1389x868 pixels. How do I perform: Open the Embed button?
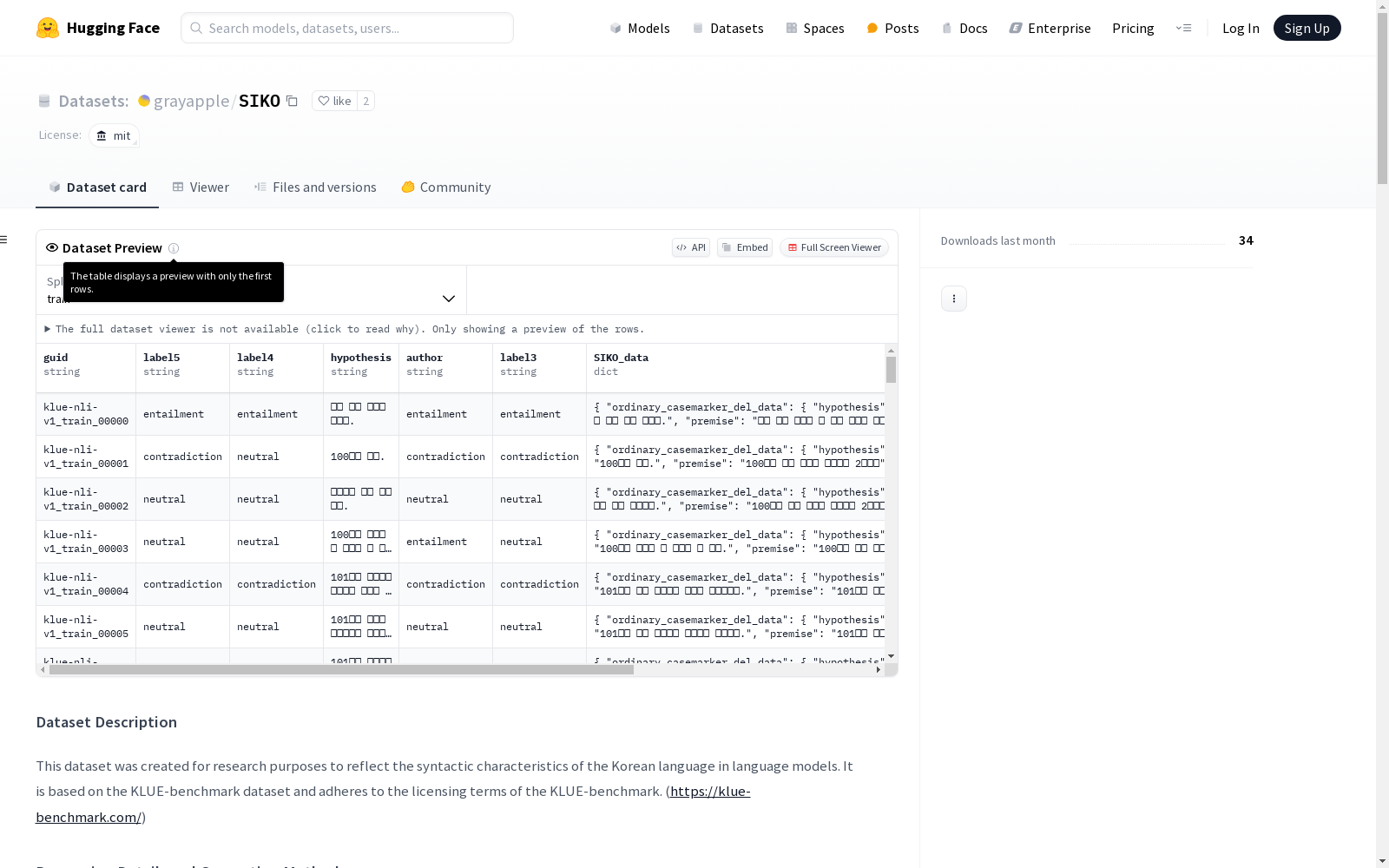745,247
